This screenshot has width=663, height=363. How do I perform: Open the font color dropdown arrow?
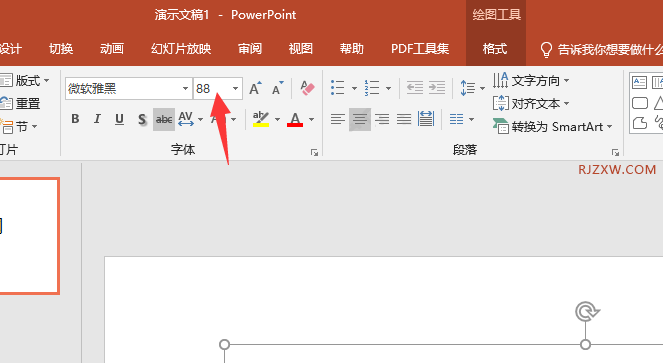coord(311,120)
